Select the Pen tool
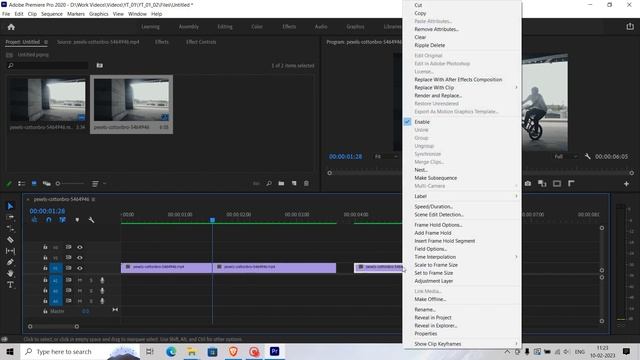 coord(10,262)
